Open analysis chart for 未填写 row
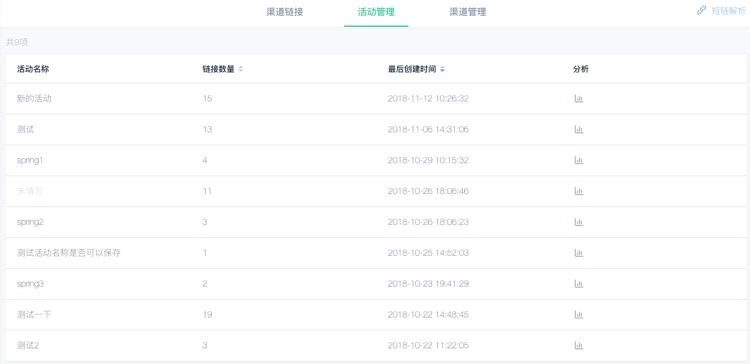750x364 pixels. coord(578,191)
